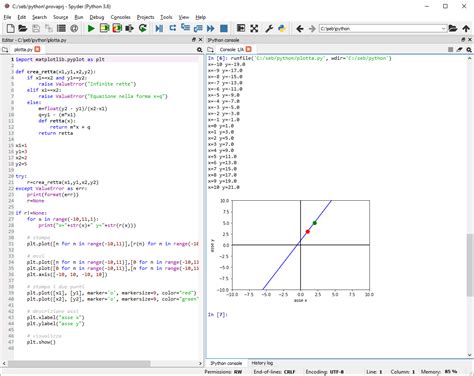Close the IPython console pane
The image size is (474, 376).
470,40
